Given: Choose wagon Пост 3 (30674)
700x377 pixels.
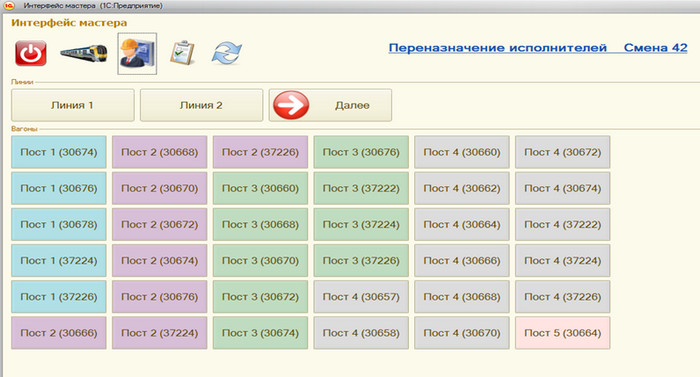Looking at the screenshot, I should 260,333.
